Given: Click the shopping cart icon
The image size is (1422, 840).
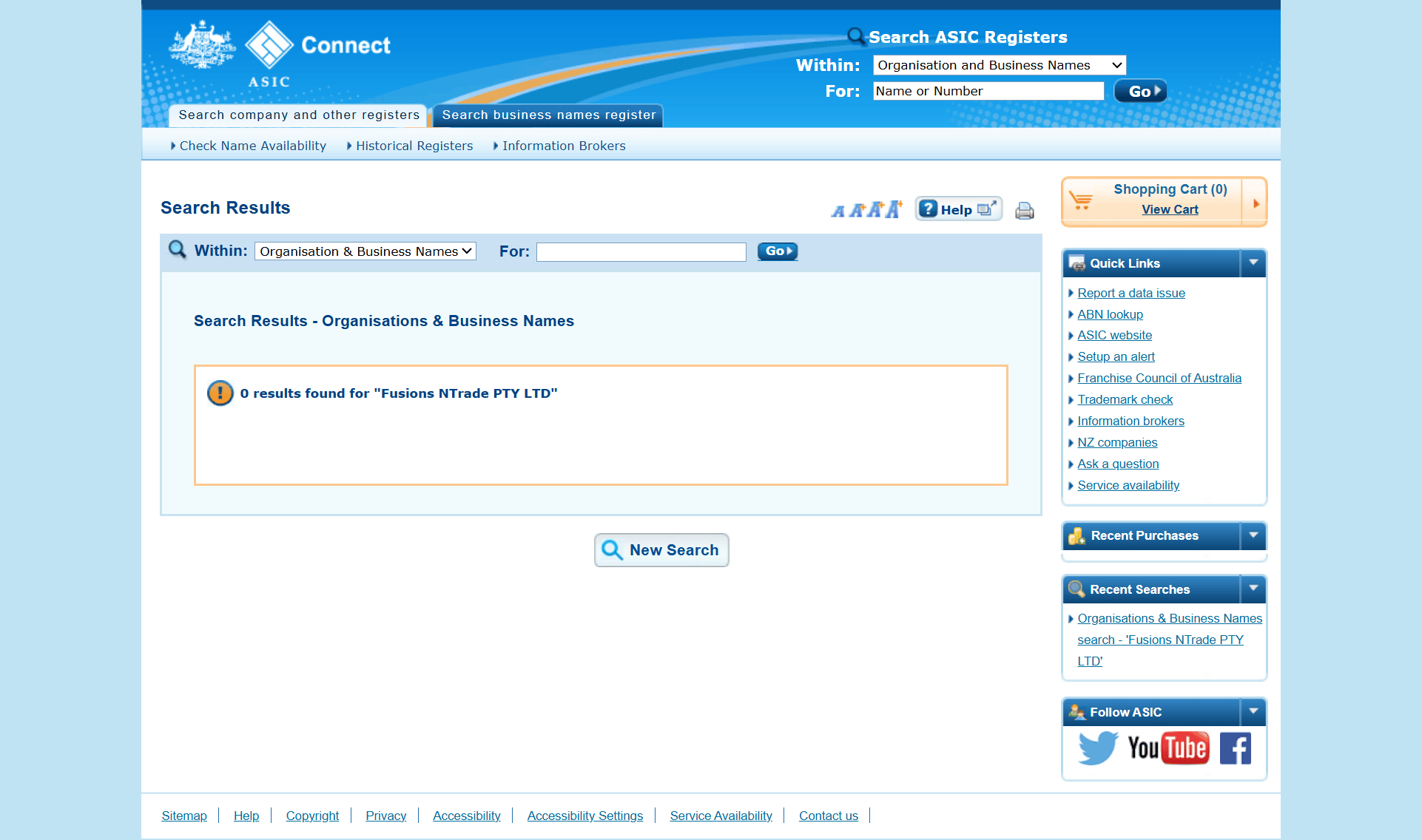Looking at the screenshot, I should pos(1081,200).
